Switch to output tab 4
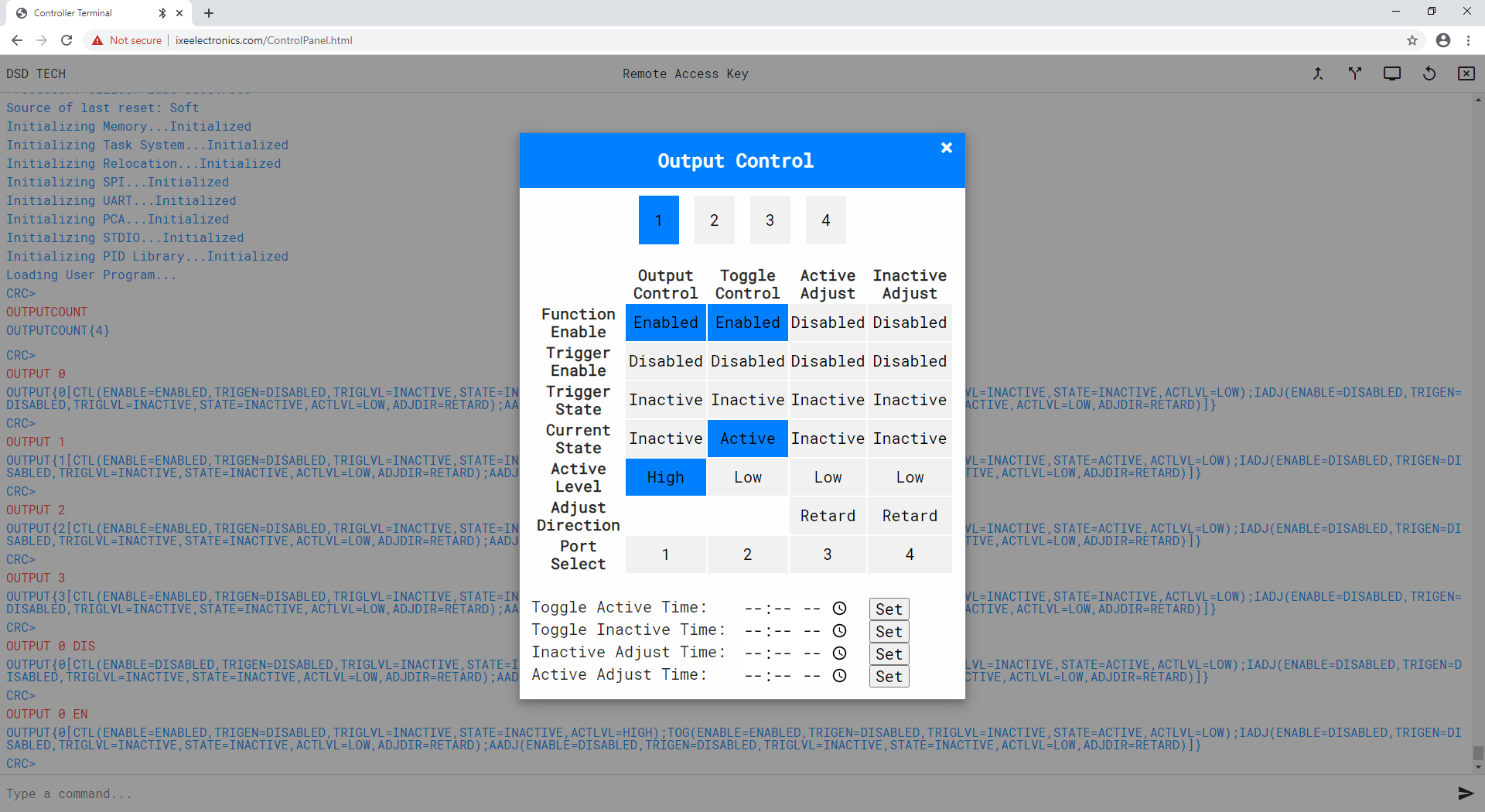1485x812 pixels. coord(826,220)
